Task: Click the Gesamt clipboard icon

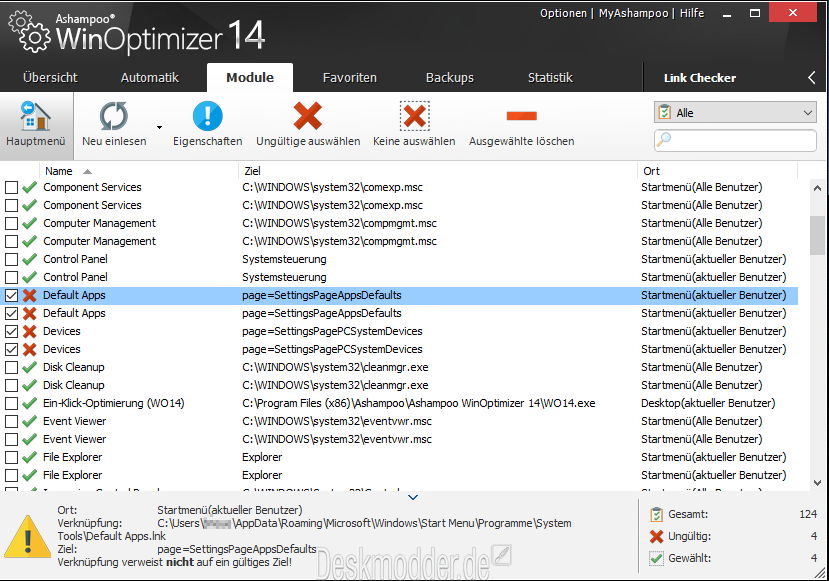Action: [x=656, y=514]
